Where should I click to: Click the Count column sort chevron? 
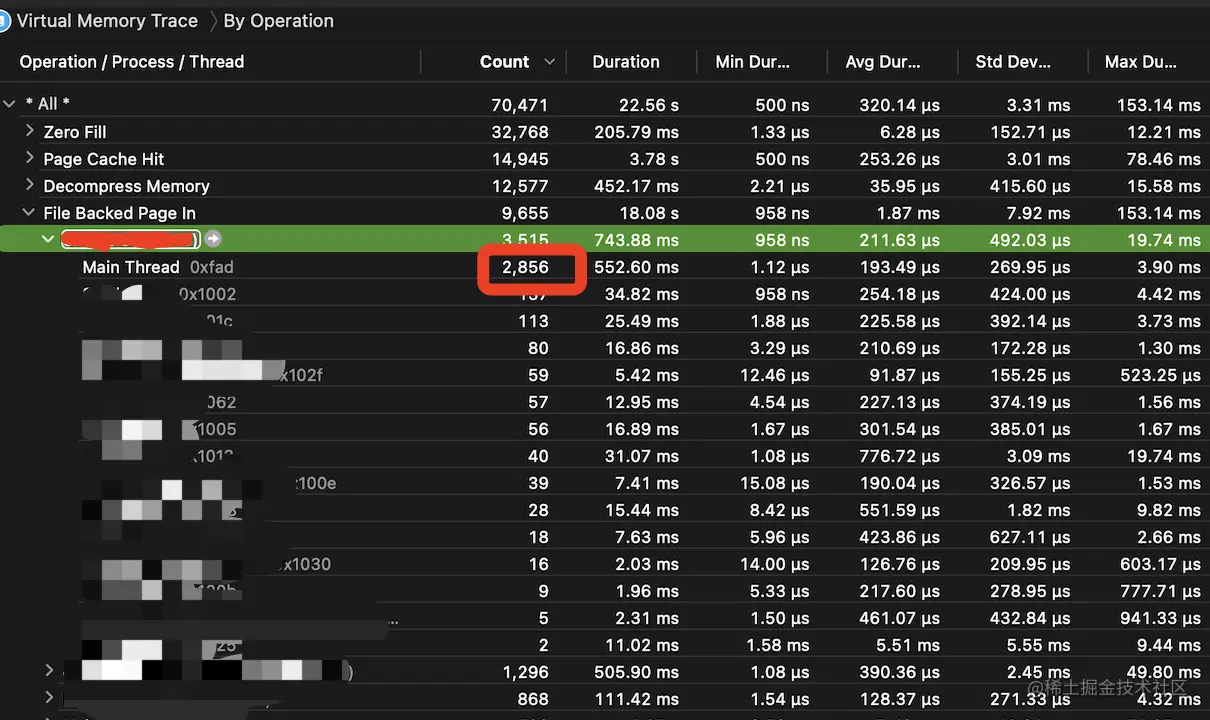[x=549, y=62]
